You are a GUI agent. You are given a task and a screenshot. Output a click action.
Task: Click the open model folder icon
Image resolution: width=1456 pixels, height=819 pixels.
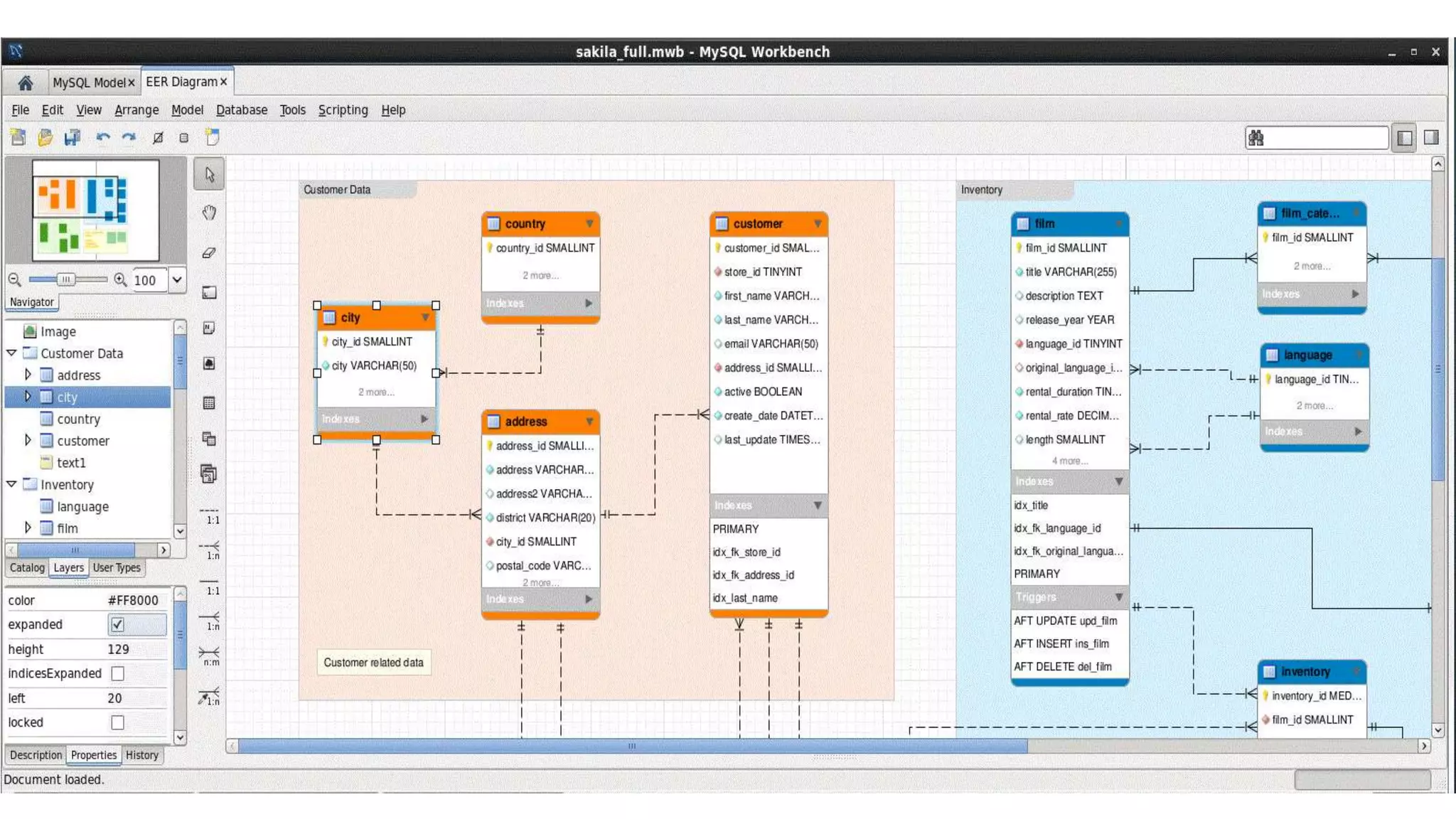pyautogui.click(x=45, y=137)
